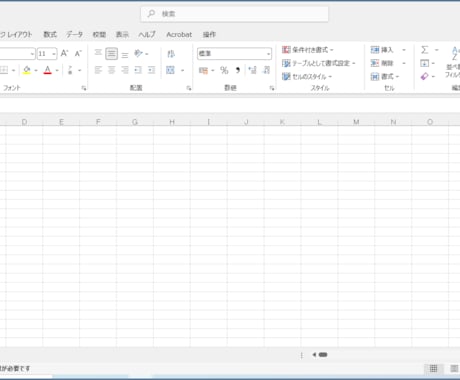Apply accounting currency format icon
The image size is (460, 380).
click(203, 70)
